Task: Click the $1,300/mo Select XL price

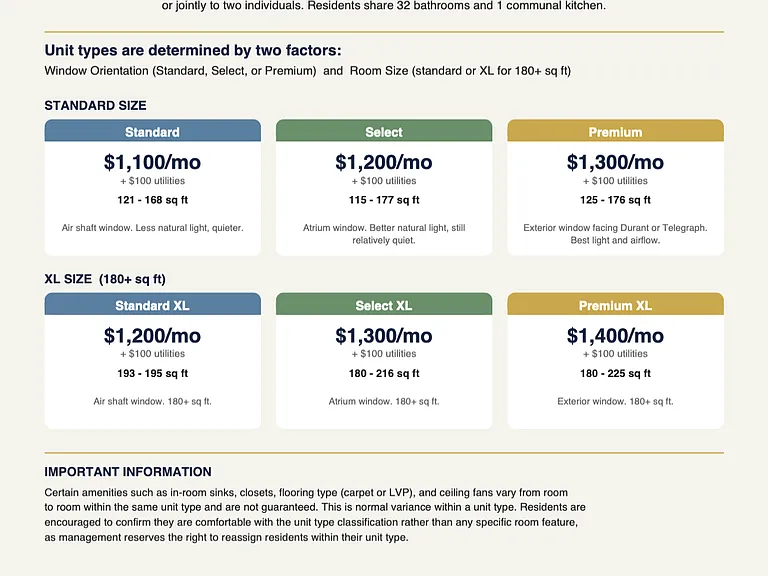Action: 384,336
